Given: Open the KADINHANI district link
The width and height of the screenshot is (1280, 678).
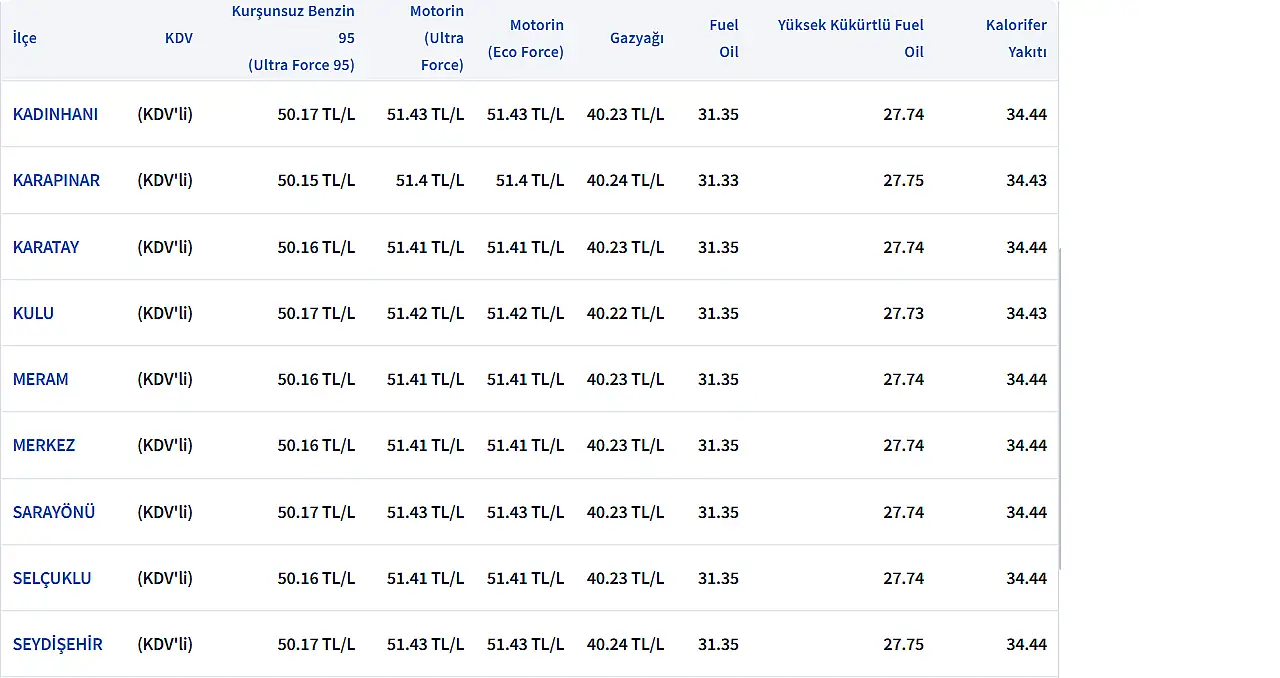Looking at the screenshot, I should pos(55,114).
